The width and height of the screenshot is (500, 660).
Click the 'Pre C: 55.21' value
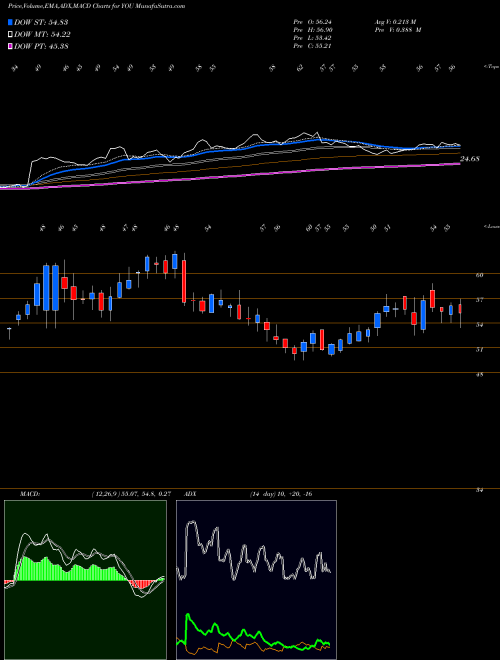click(x=313, y=46)
